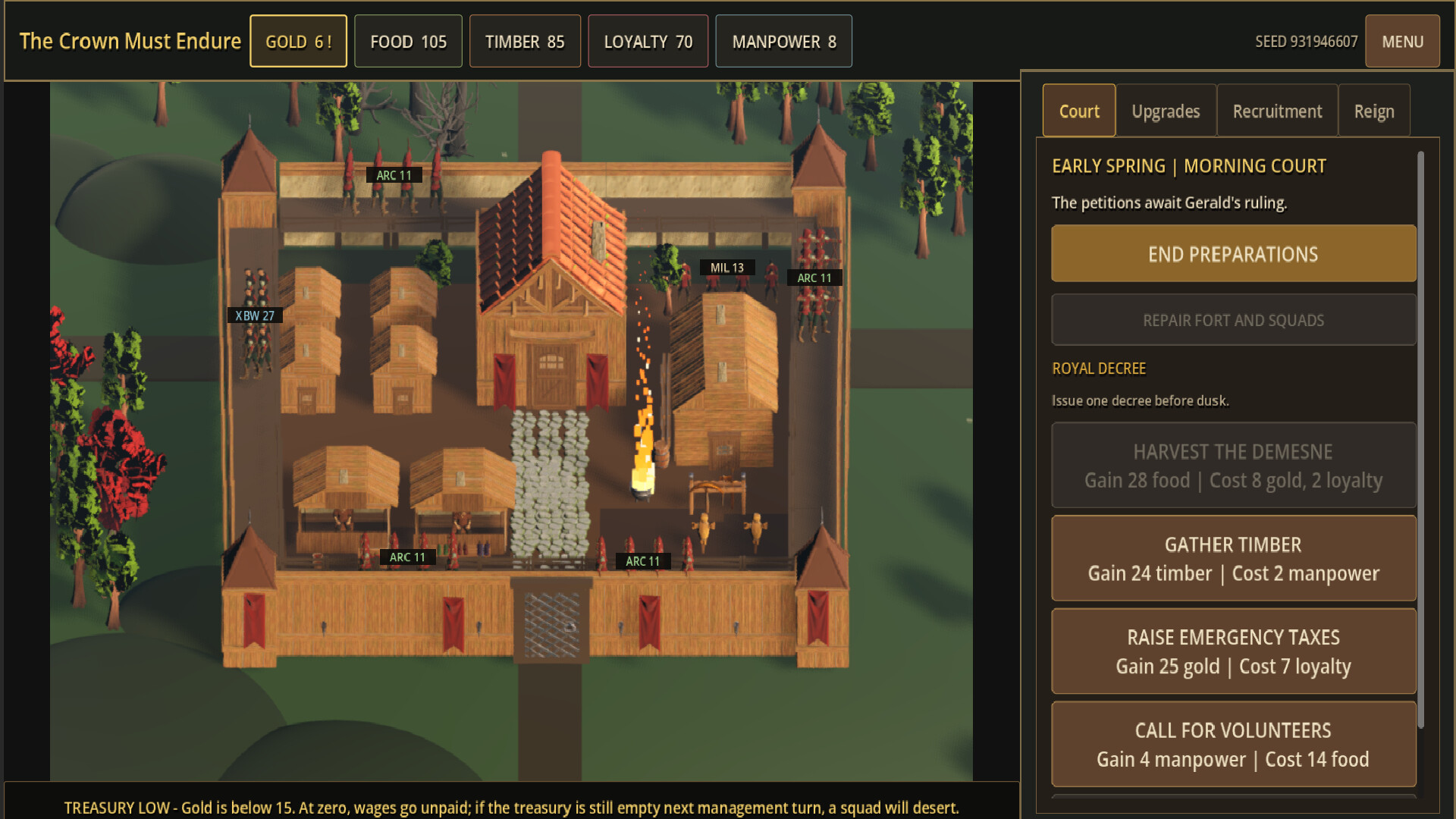Viewport: 1456px width, 819px height.
Task: Switch to the Reign tab
Action: [x=1374, y=111]
